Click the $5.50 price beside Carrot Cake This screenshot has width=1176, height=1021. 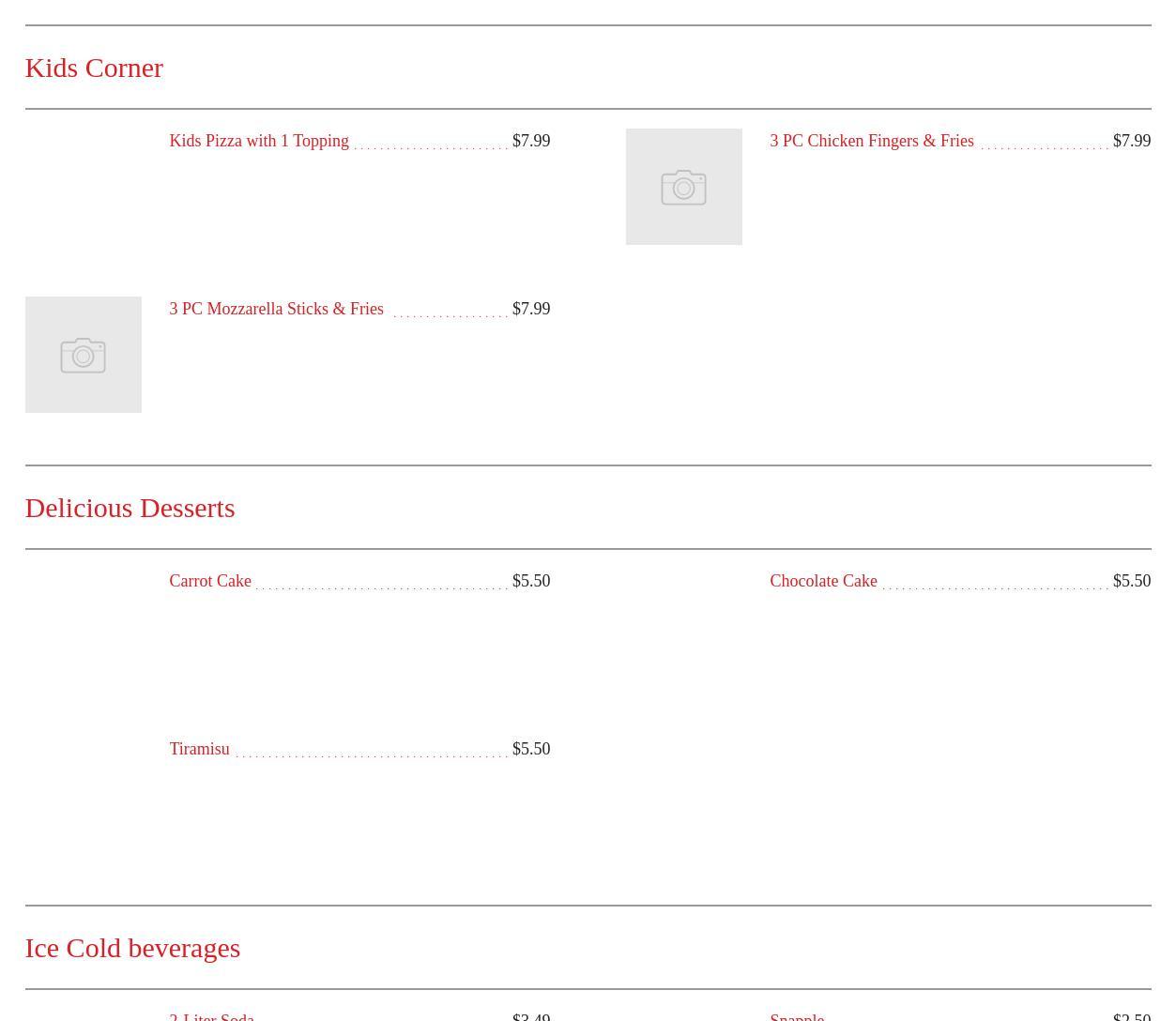pos(531,581)
